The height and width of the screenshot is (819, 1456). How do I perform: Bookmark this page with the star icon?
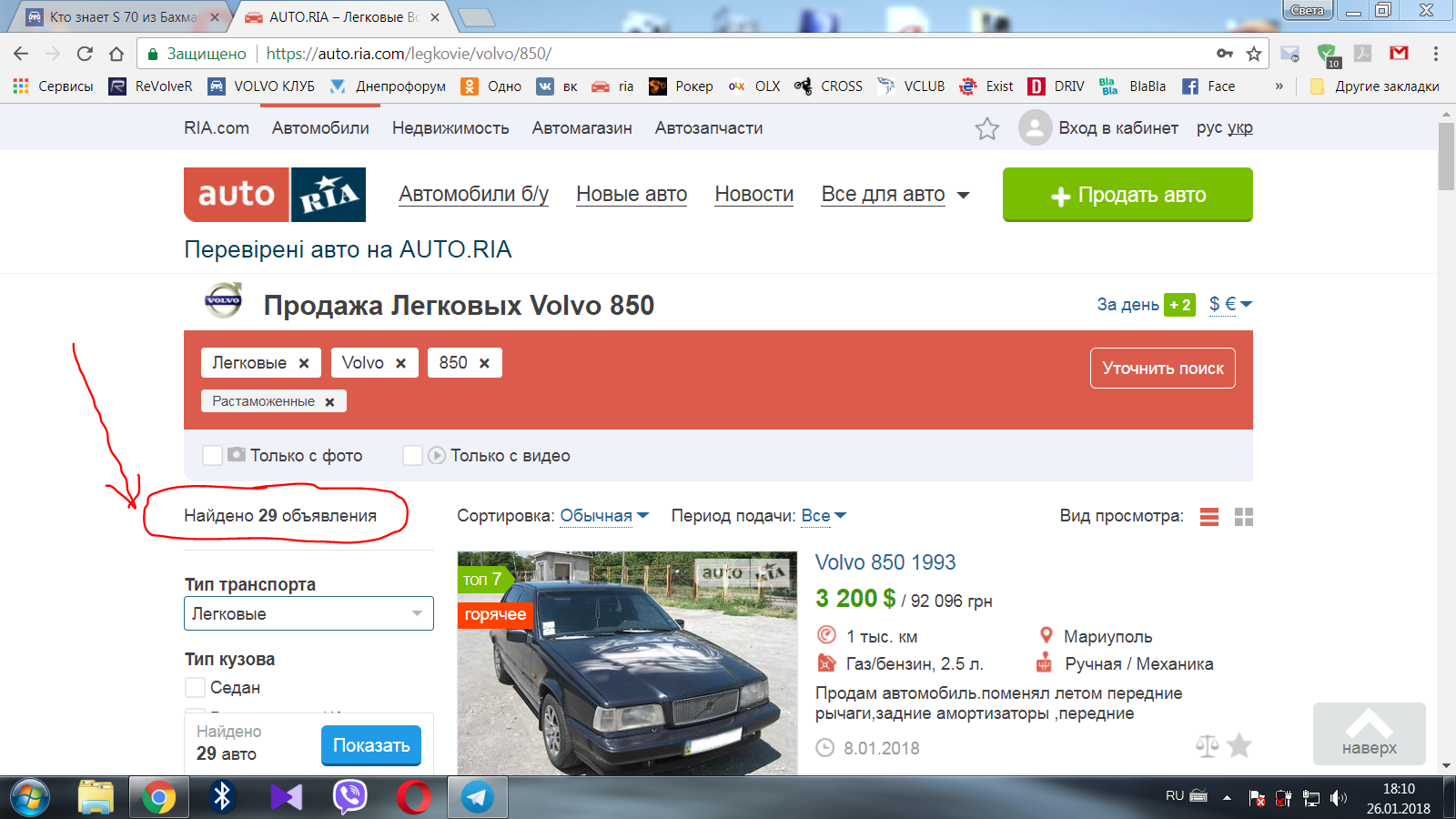(1253, 54)
